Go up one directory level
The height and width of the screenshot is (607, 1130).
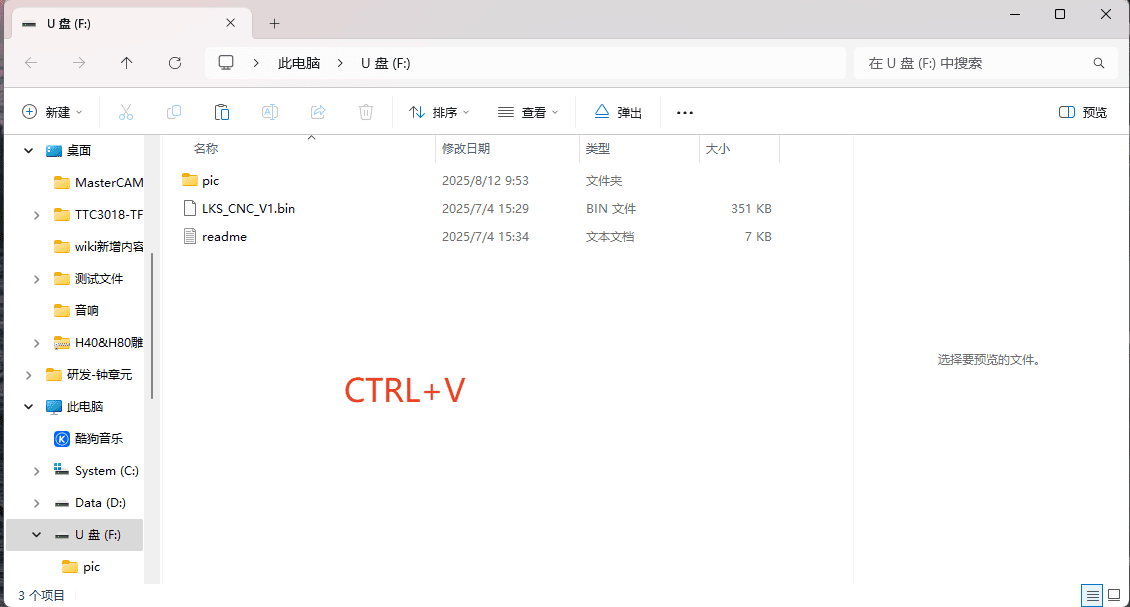tap(127, 63)
